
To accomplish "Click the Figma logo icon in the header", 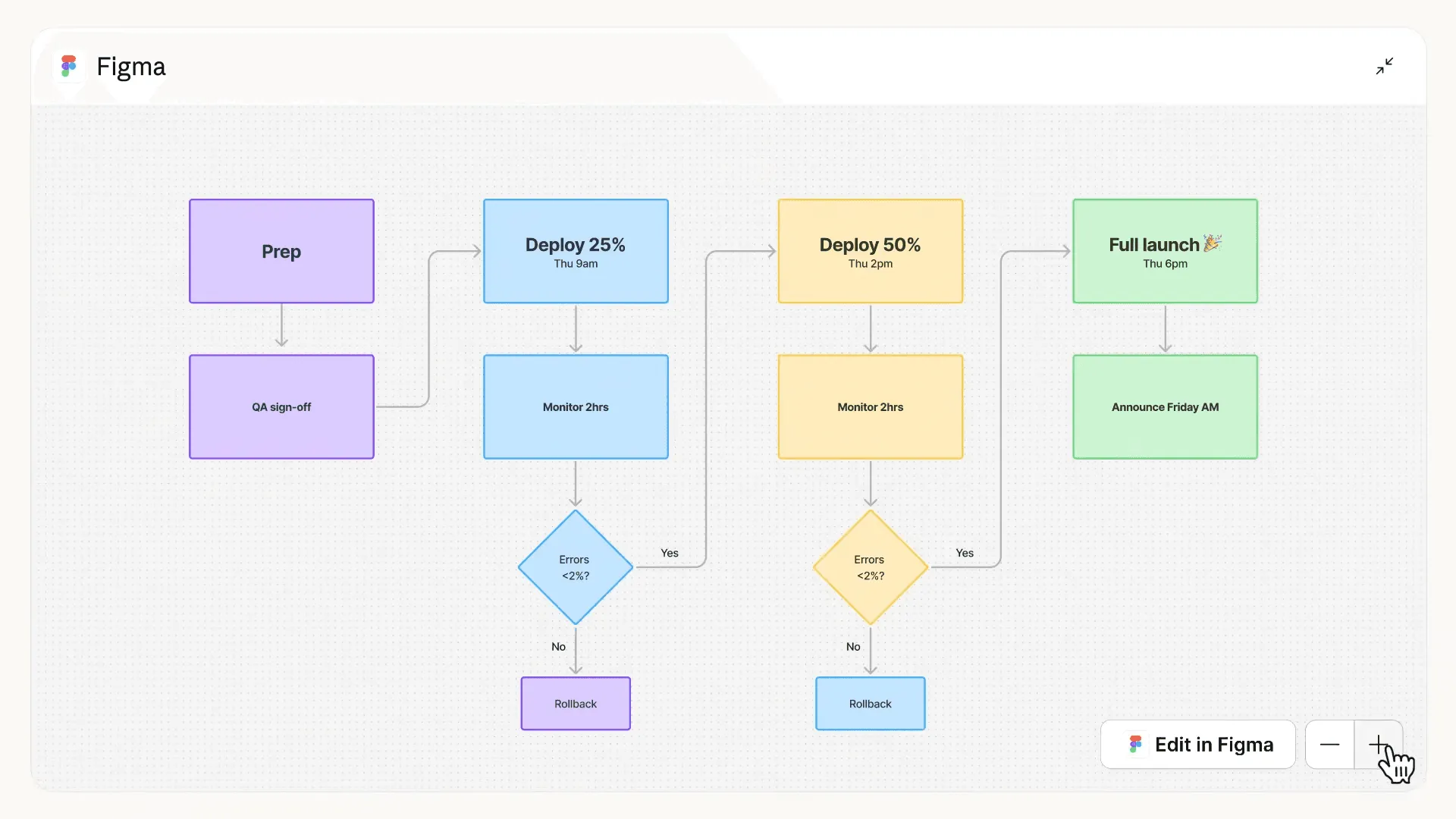I will 68,67.
